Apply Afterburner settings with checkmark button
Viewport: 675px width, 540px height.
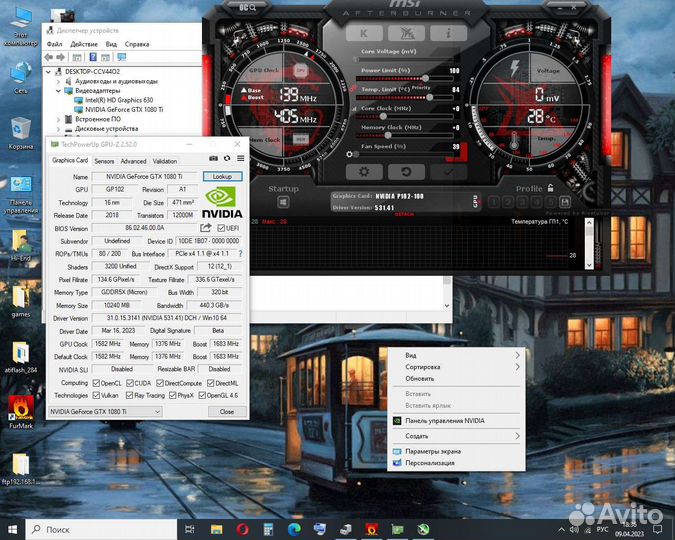click(448, 172)
